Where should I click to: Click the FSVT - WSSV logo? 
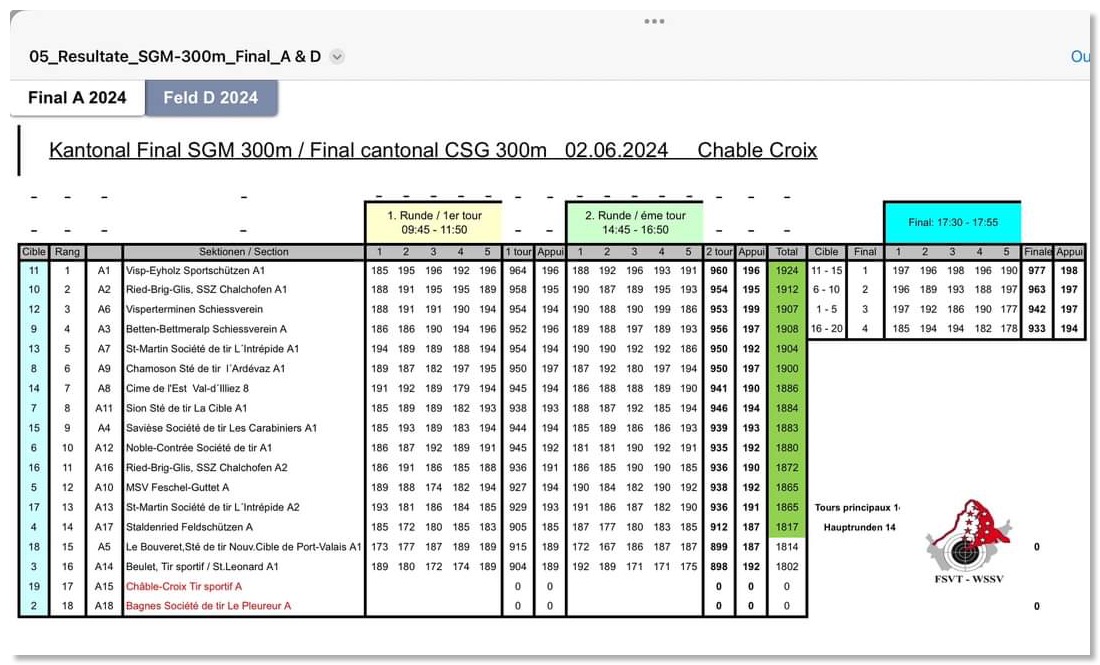pos(969,542)
